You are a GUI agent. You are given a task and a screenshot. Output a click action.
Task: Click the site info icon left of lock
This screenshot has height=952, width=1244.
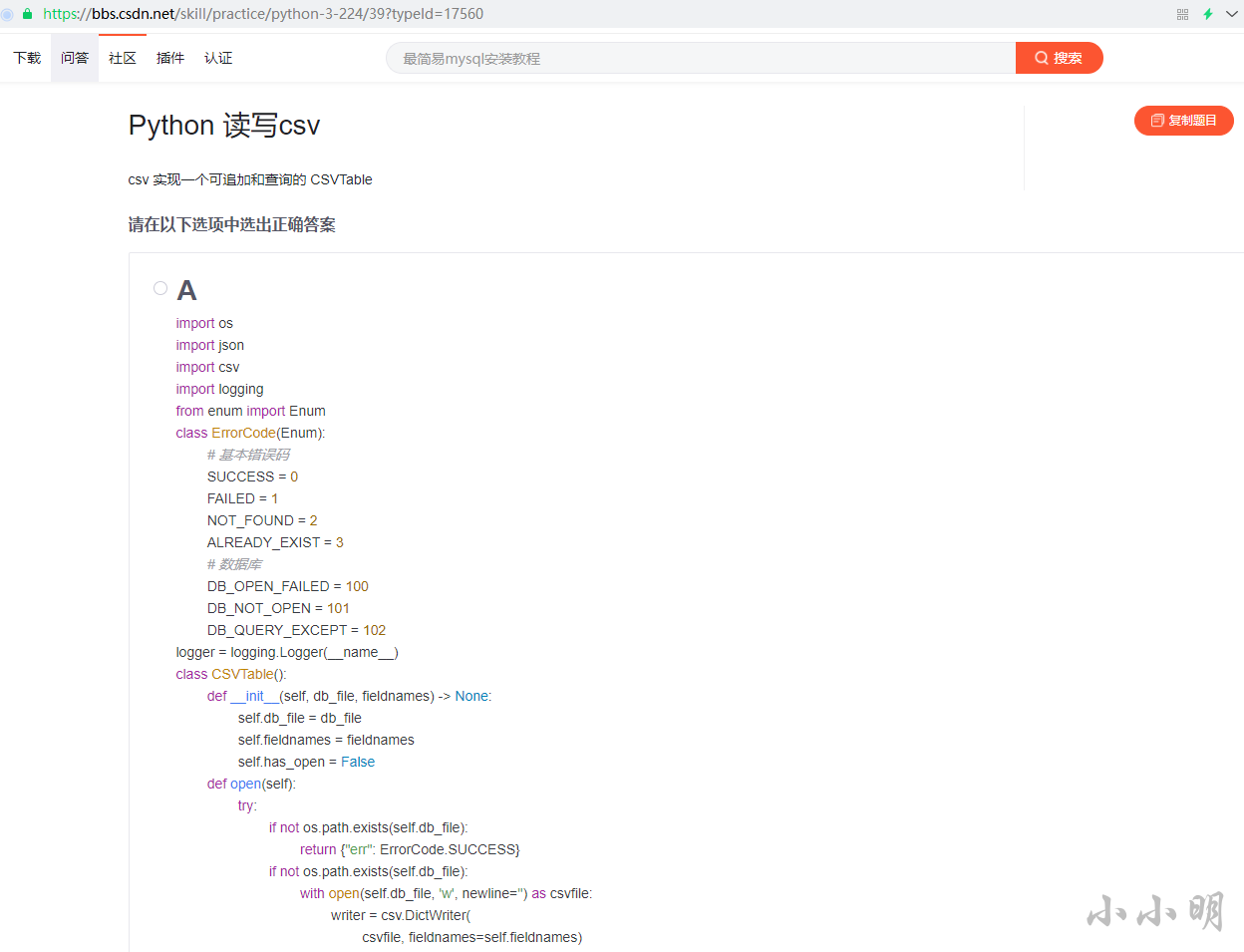pos(7,14)
